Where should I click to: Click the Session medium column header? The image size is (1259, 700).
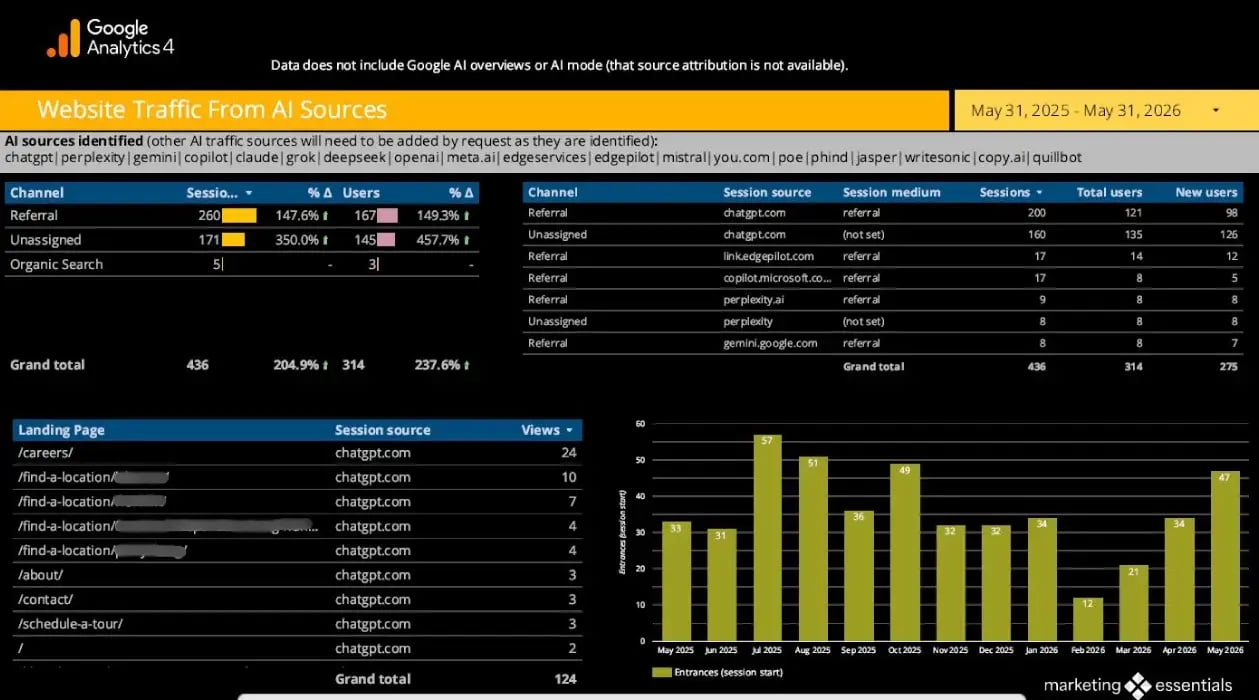click(x=891, y=192)
